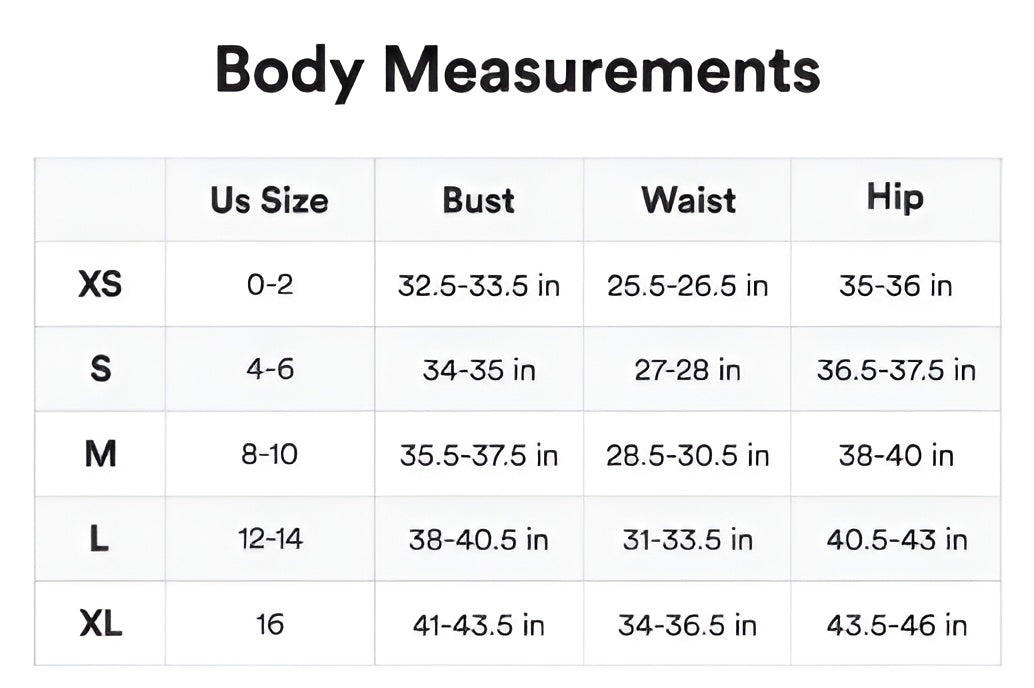The height and width of the screenshot is (688, 1034).
Task: Select the XS row label
Action: coord(100,285)
